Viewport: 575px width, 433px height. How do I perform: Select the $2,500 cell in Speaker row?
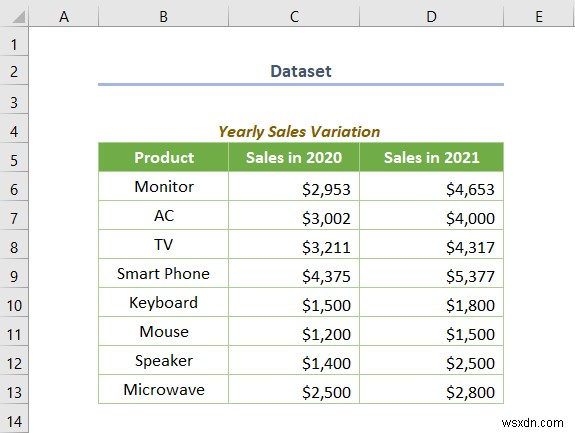point(432,361)
